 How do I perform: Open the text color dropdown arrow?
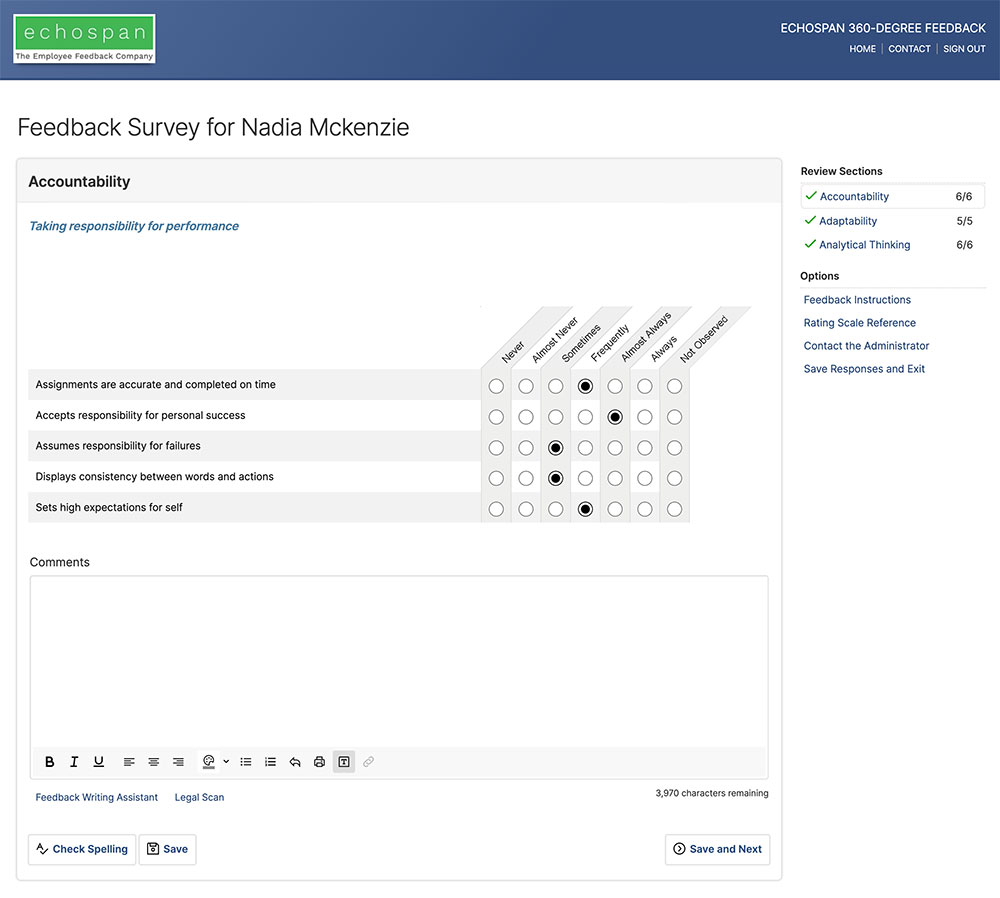[226, 762]
